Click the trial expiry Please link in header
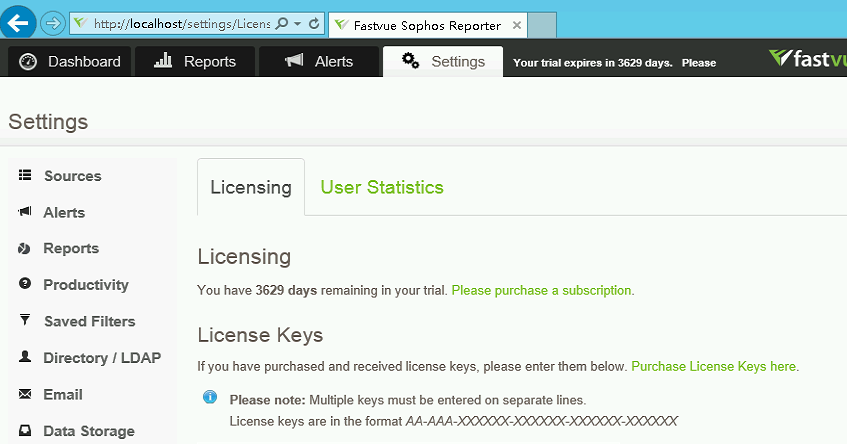The height and width of the screenshot is (444, 847). 698,63
